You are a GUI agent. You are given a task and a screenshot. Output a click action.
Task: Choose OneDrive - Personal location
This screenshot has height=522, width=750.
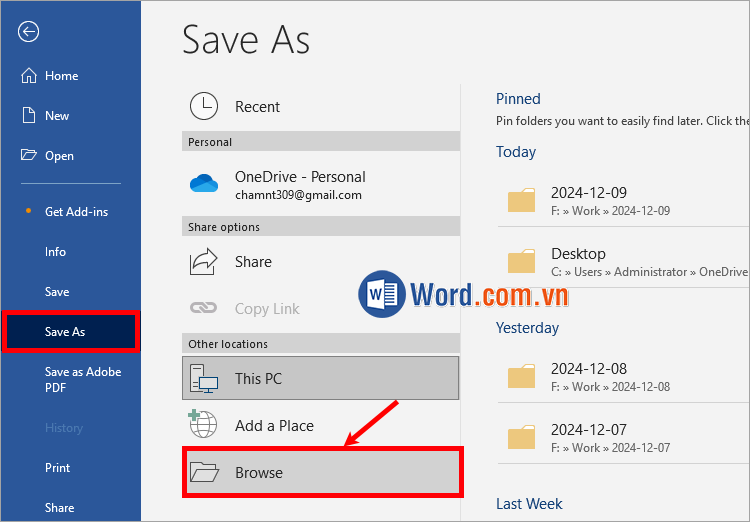[x=320, y=184]
